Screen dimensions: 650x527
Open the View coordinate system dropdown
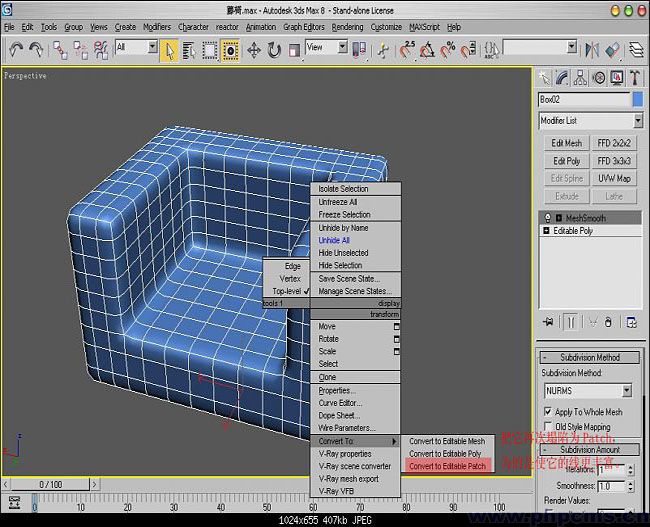click(342, 47)
